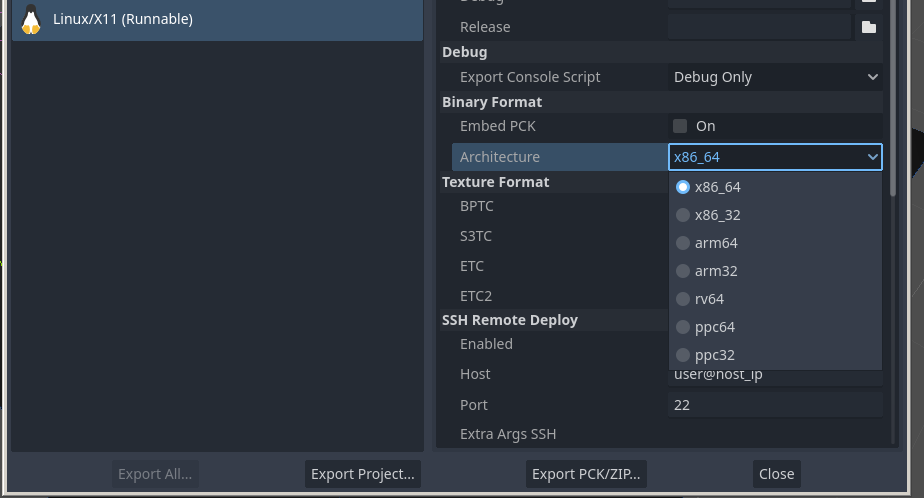The height and width of the screenshot is (498, 924).
Task: Close the export dialog
Action: coord(776,474)
